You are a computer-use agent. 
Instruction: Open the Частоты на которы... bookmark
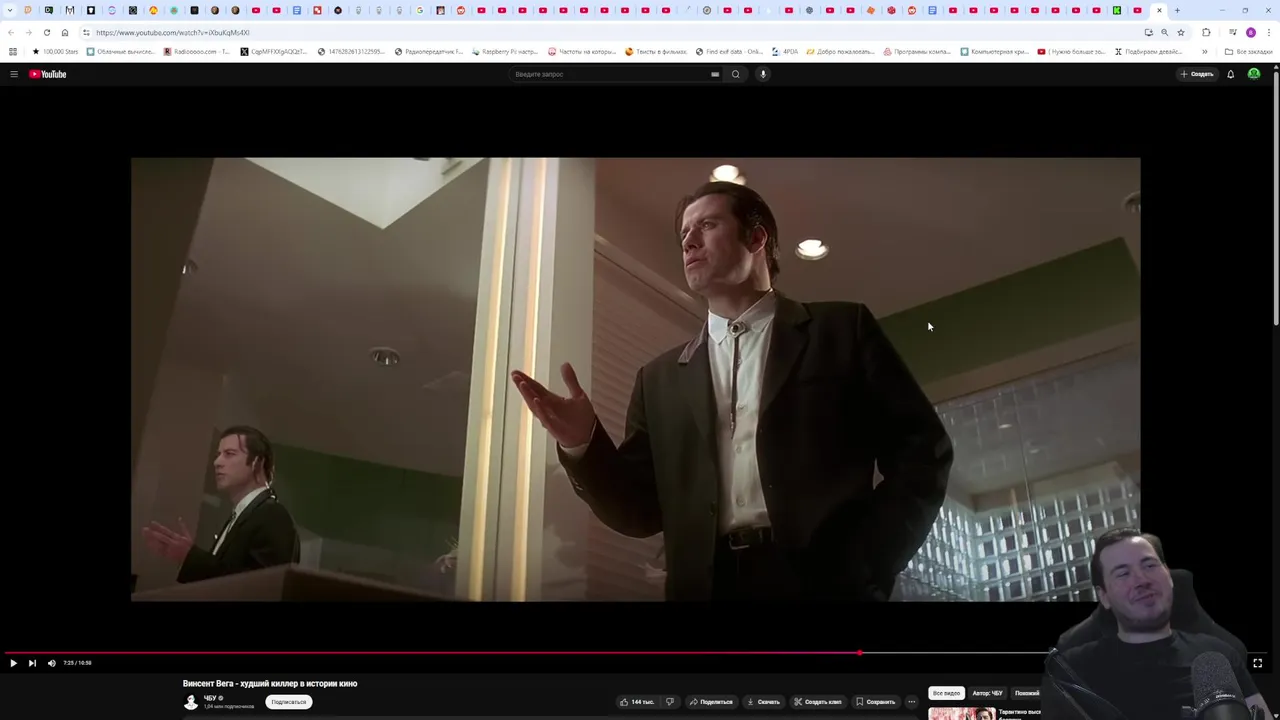pos(582,52)
